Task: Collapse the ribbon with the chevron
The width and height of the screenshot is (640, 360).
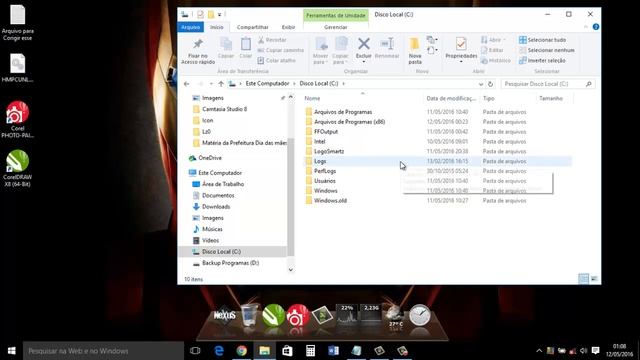Action: coord(586,27)
